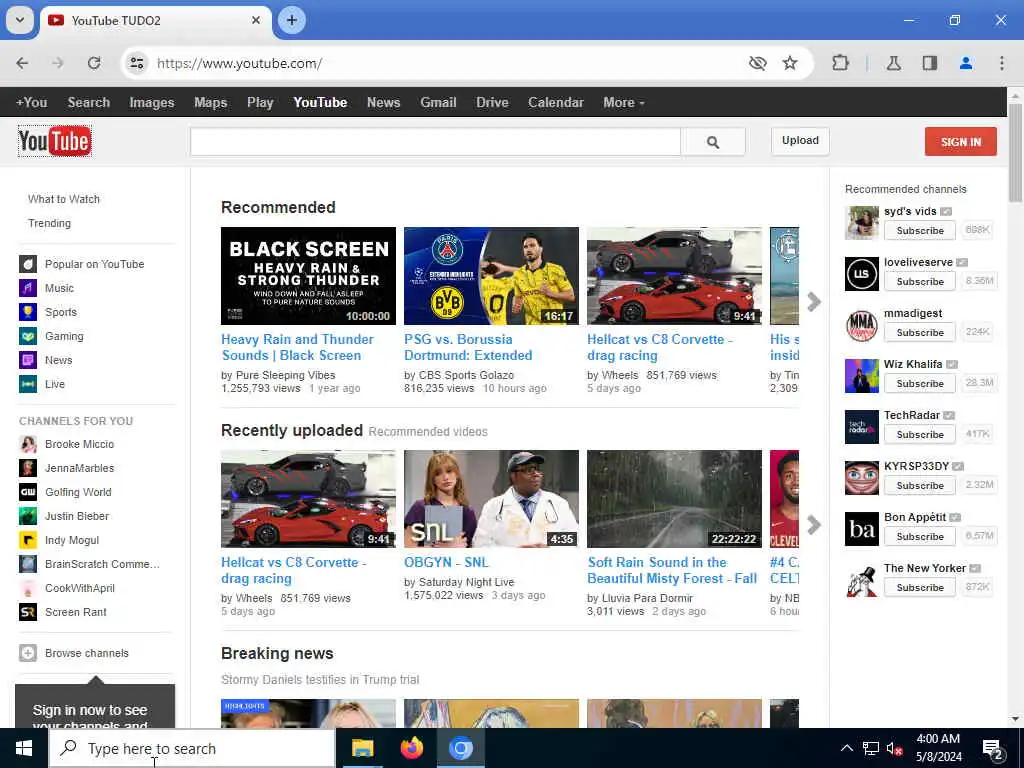Click Screen Rant channel avatar
The width and height of the screenshot is (1024, 768).
coord(28,612)
